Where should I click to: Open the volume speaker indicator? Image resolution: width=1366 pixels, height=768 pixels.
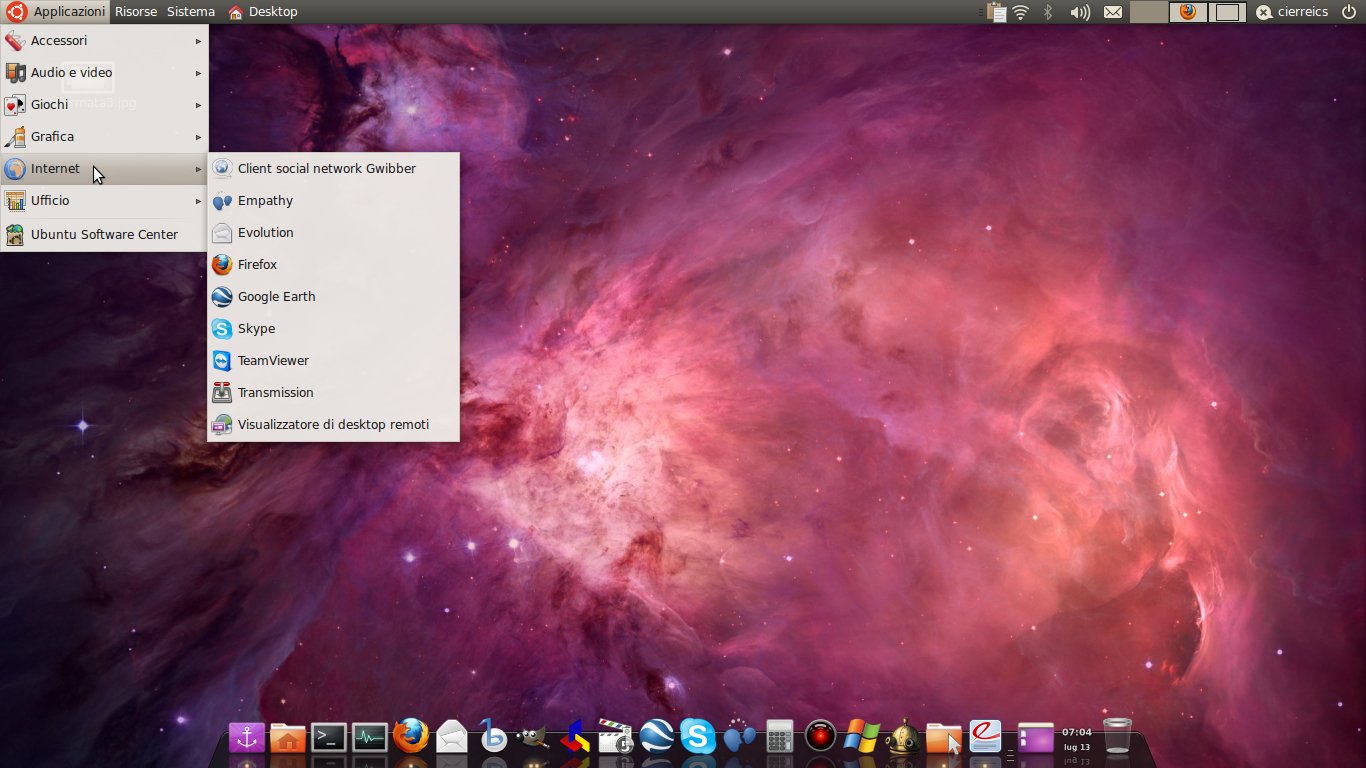coord(1080,12)
